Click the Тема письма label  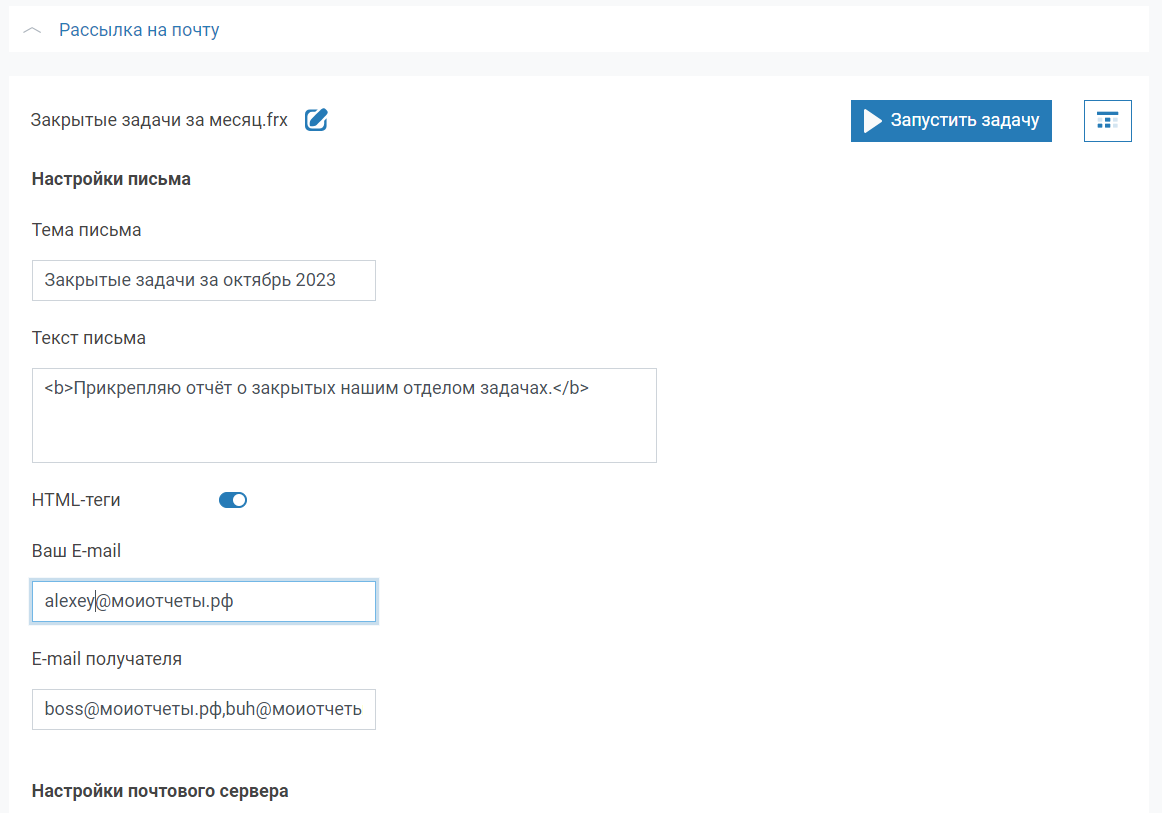(87, 230)
